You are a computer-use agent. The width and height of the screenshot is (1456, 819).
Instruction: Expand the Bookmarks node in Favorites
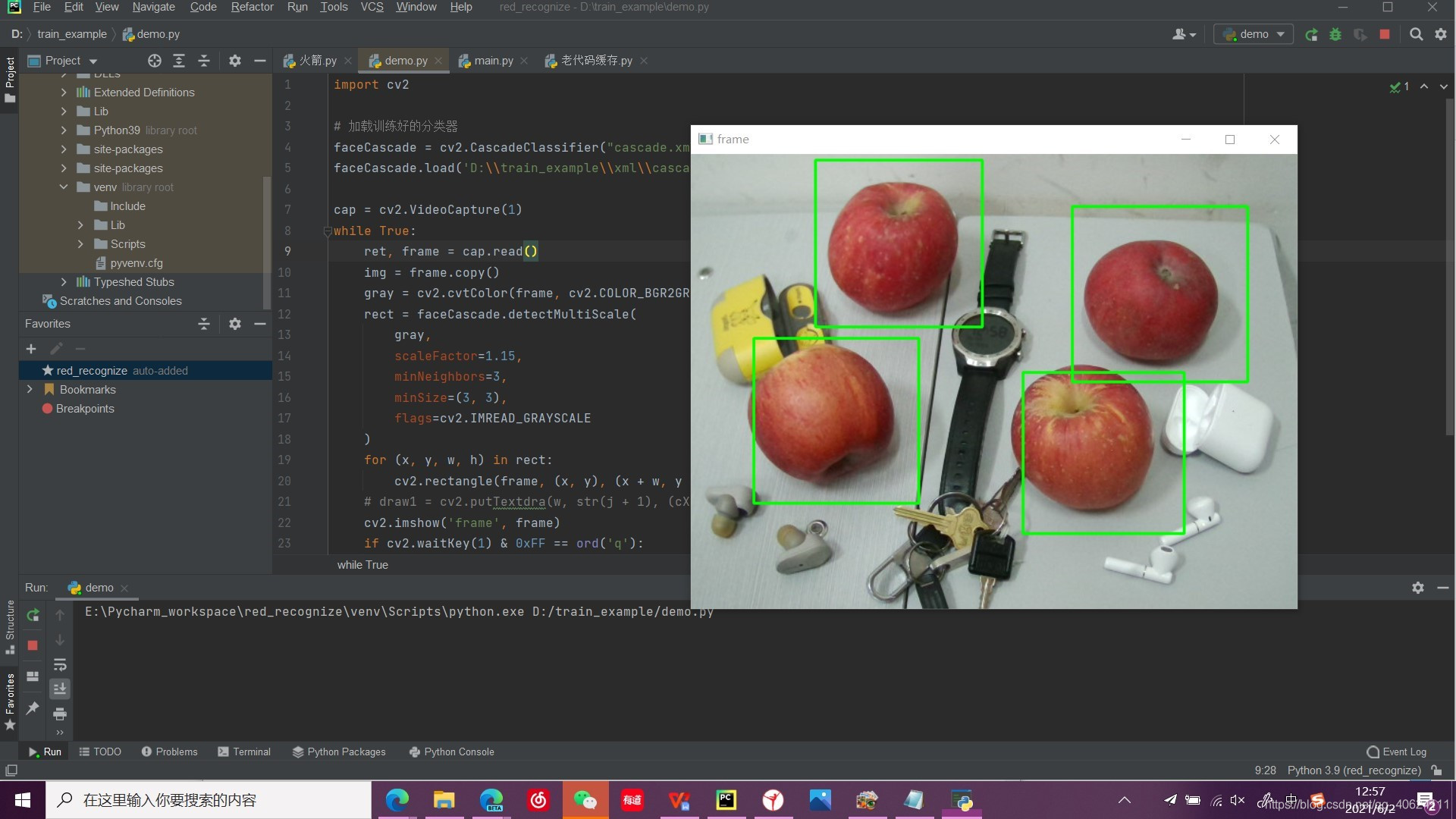point(30,390)
